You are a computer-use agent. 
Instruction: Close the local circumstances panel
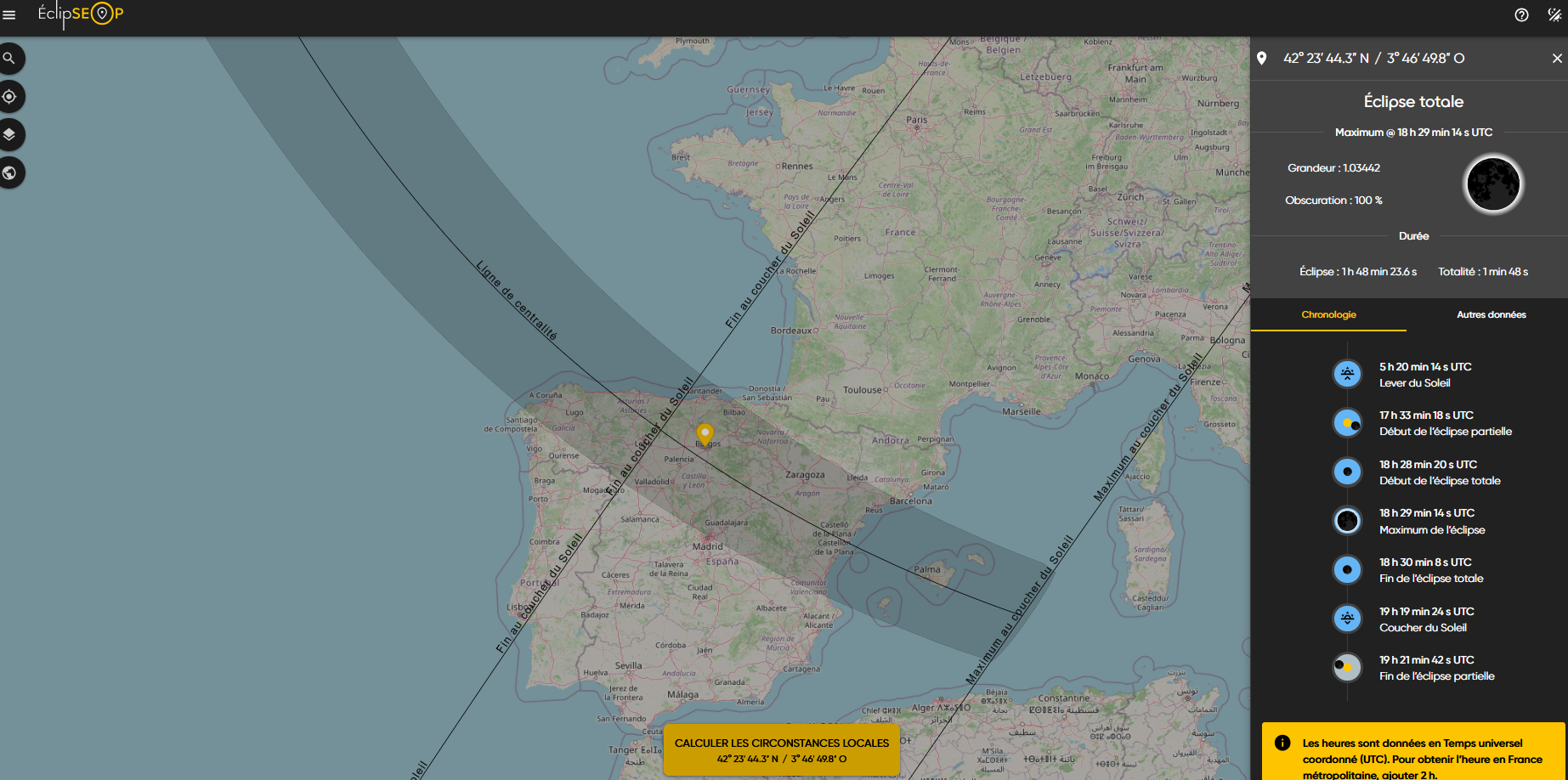pos(1557,58)
